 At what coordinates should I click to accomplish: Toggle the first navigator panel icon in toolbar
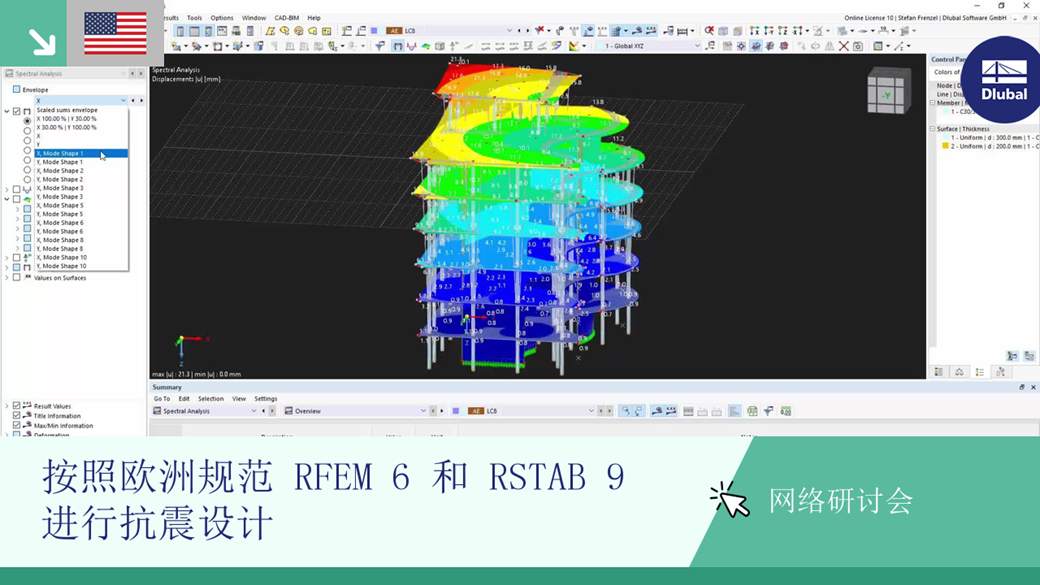[180, 31]
